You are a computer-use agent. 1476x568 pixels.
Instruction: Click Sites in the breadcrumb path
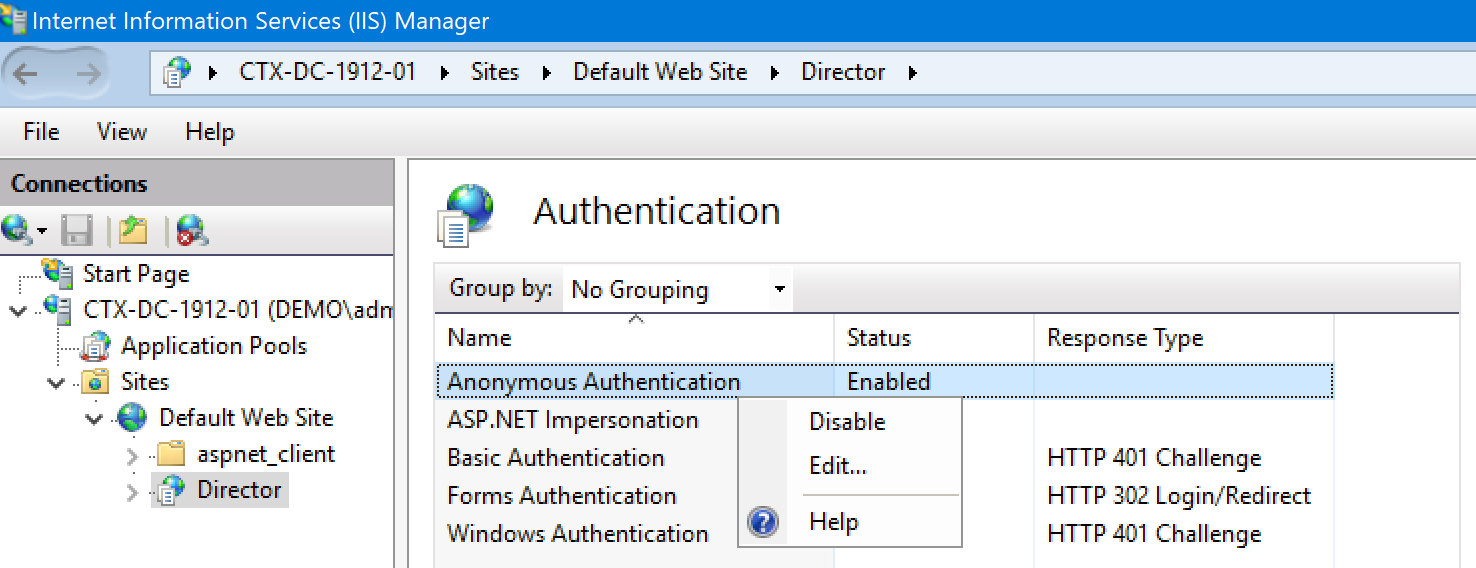coord(495,72)
